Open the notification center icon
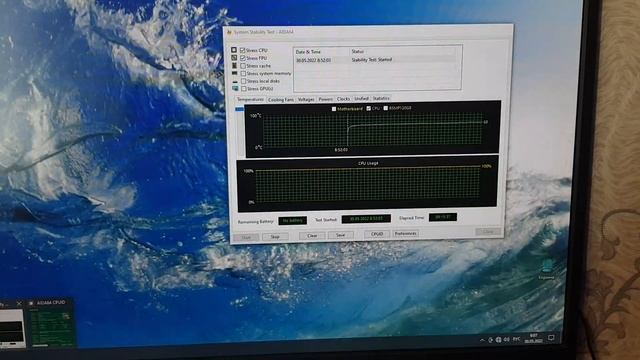Screen dimensions: 640x360 tap(551, 338)
